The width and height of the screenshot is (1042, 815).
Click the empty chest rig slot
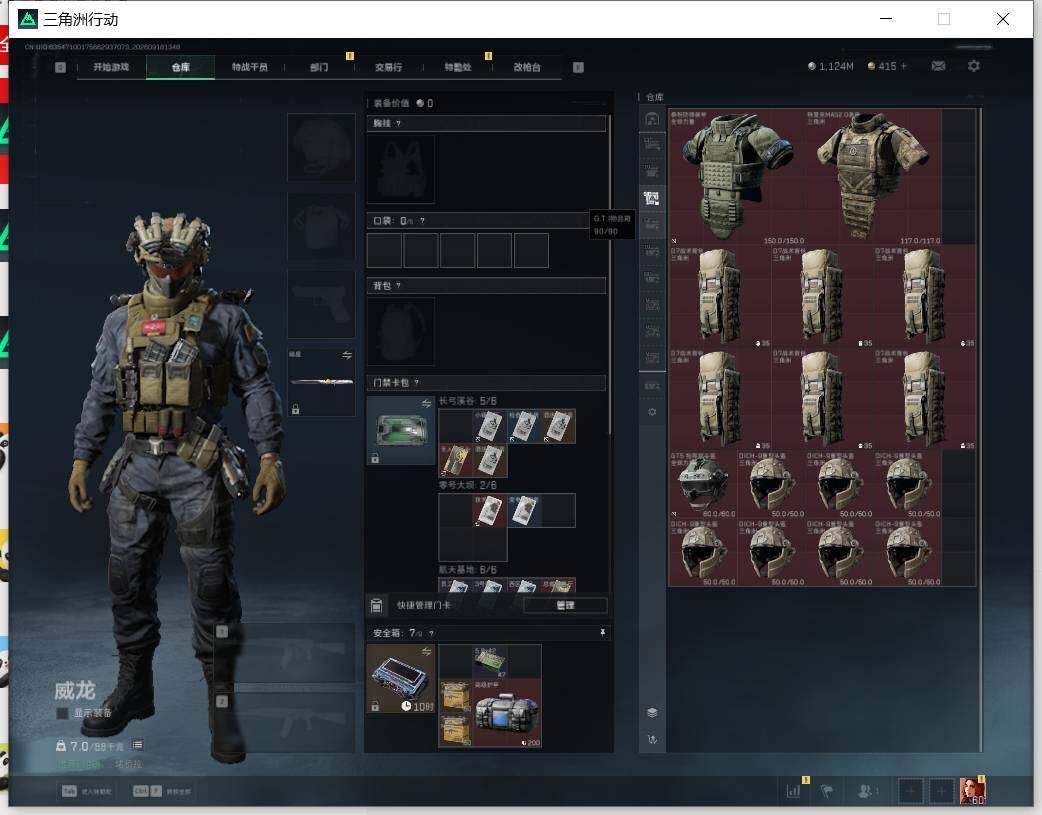pos(401,170)
